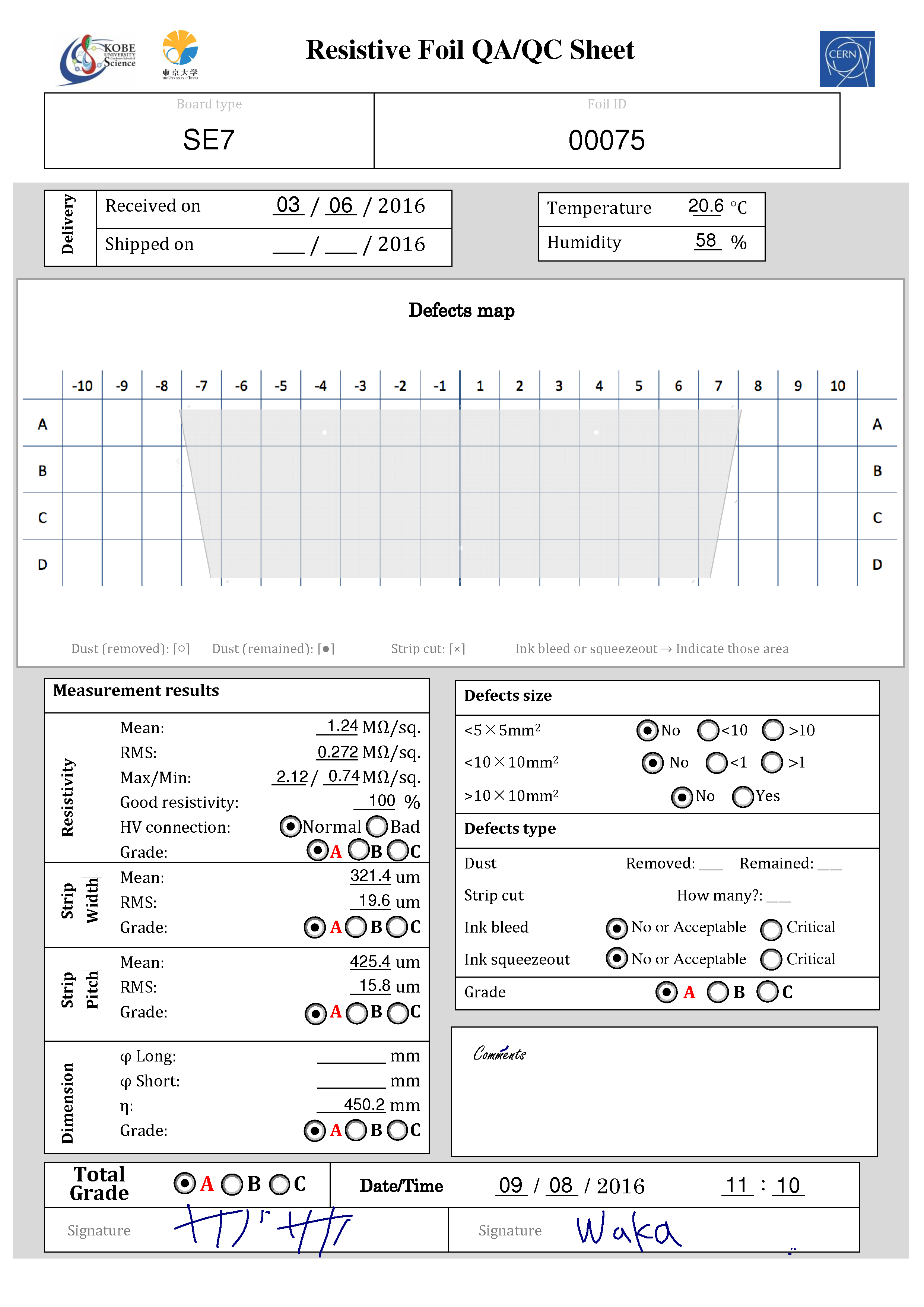Click the time hour field 11
The height and width of the screenshot is (1307, 924).
tap(737, 1185)
